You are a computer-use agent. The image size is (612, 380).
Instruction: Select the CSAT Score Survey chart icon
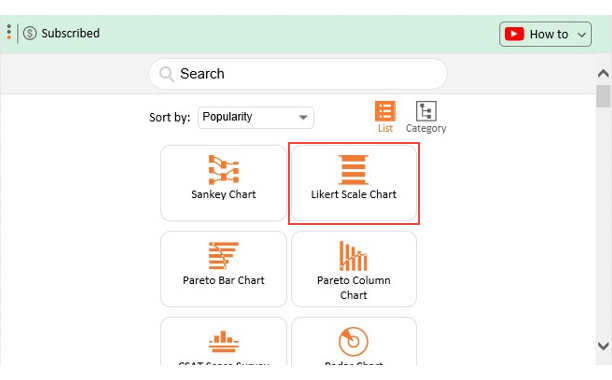tap(223, 341)
